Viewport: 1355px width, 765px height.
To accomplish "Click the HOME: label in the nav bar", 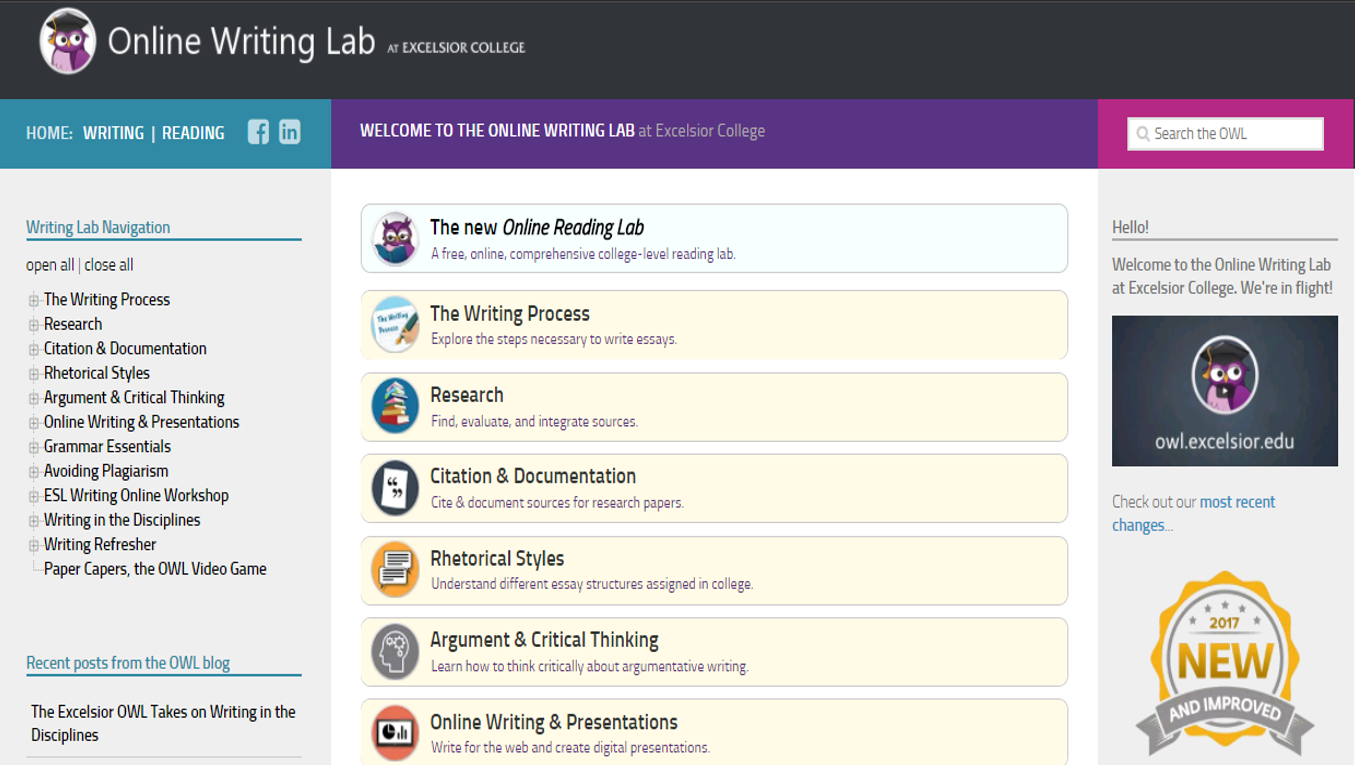I will click(x=49, y=133).
